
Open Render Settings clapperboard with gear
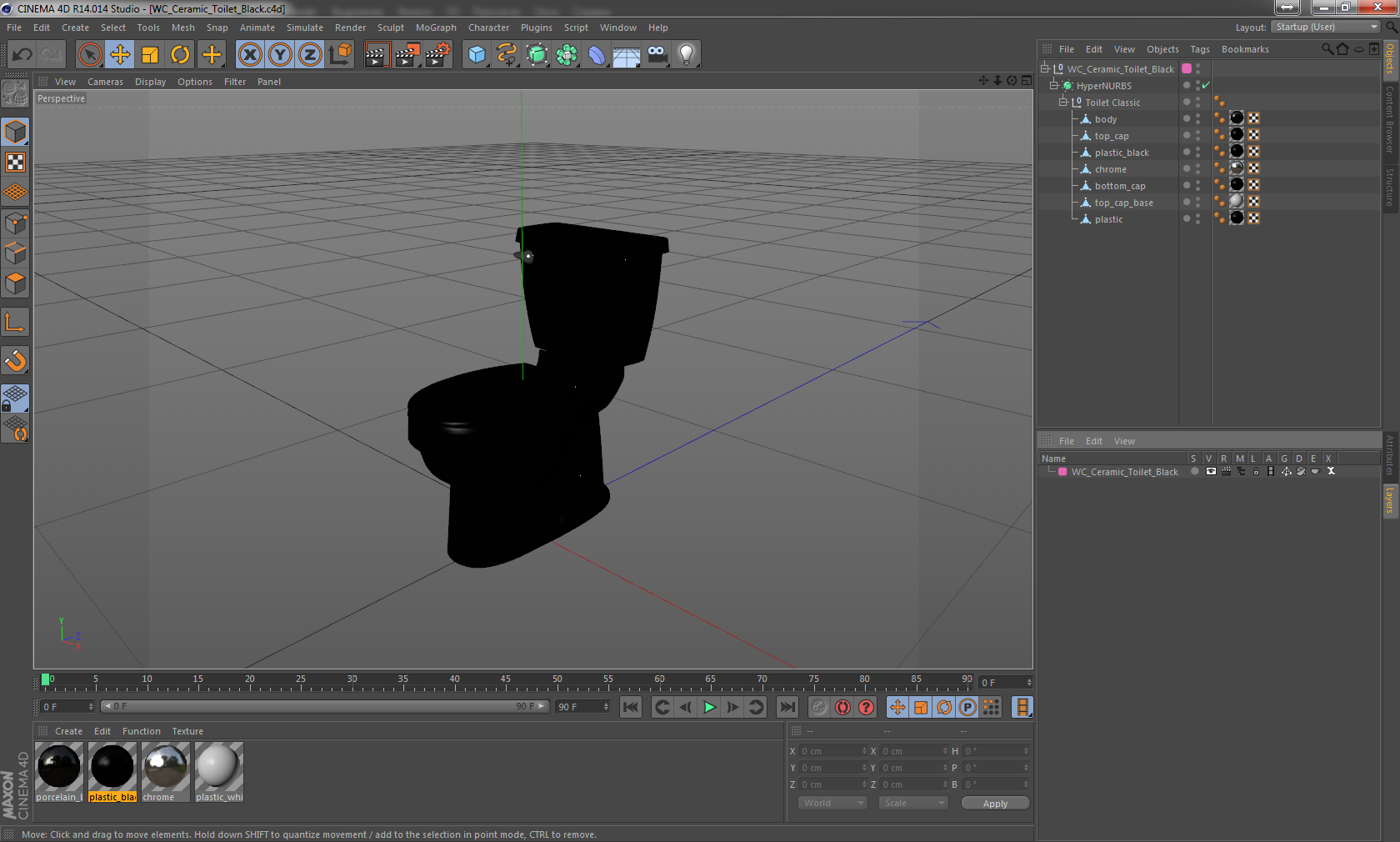coord(437,55)
